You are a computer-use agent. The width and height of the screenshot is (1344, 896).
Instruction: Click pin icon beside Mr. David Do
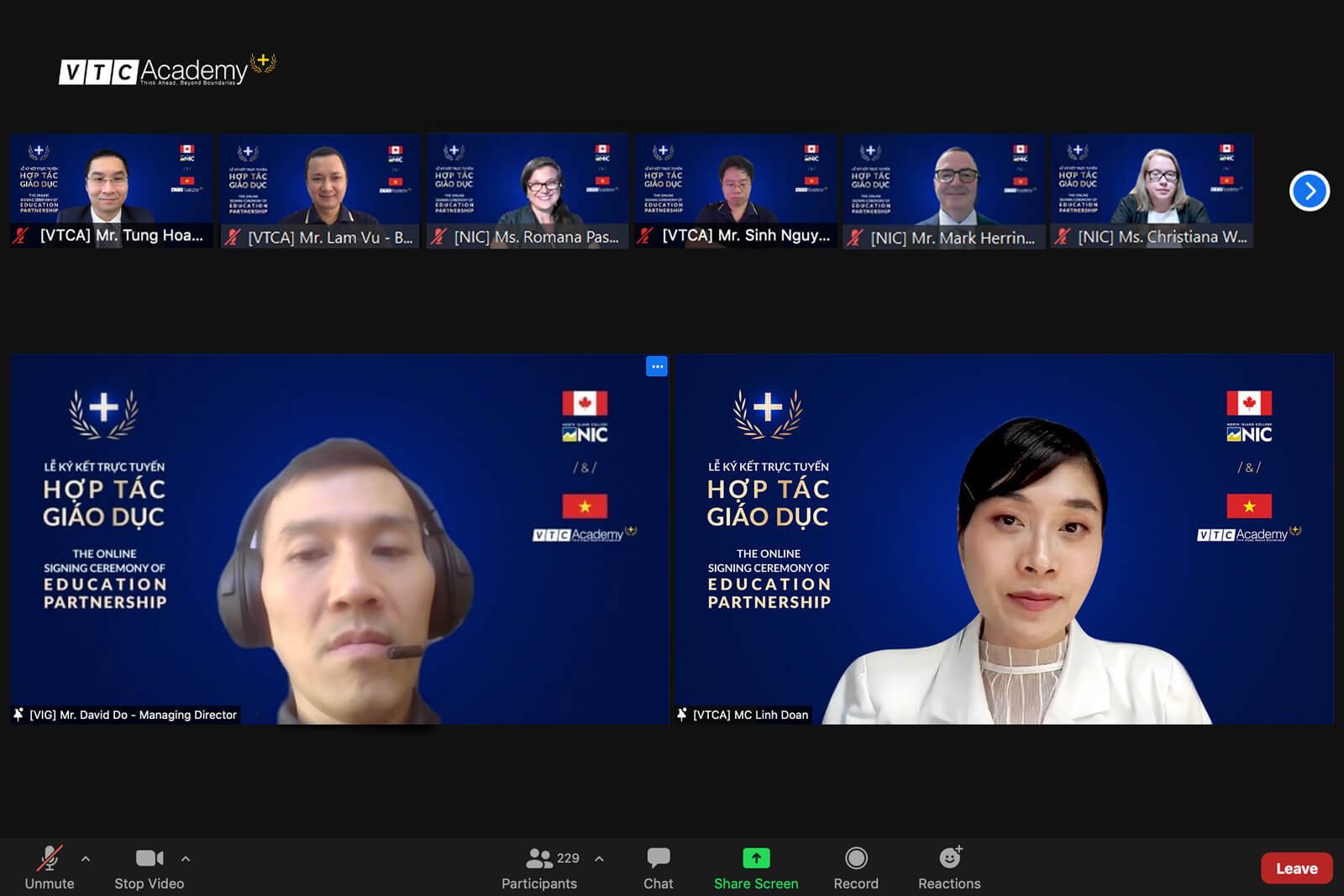tap(18, 715)
